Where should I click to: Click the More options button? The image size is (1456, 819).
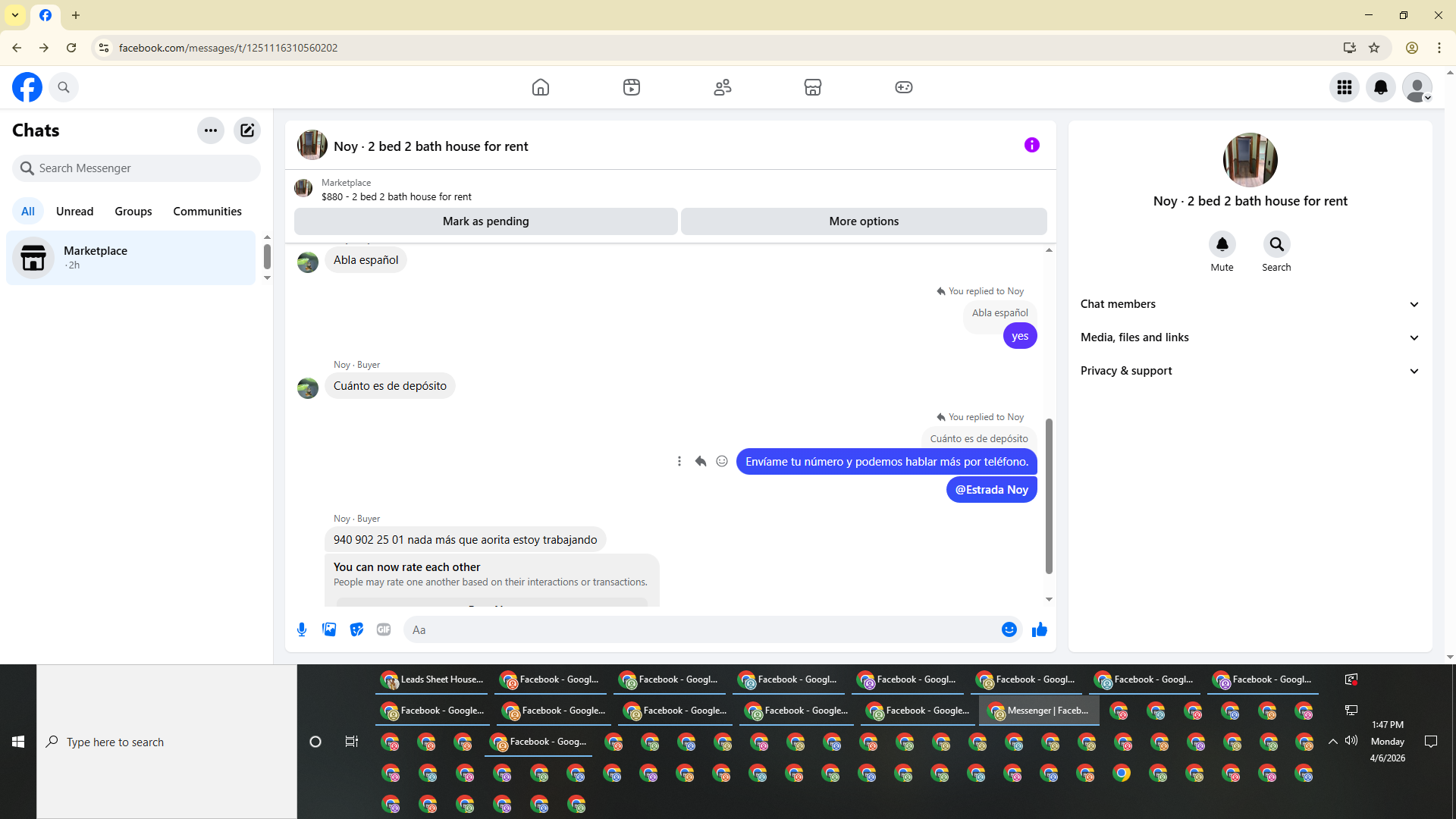(864, 221)
